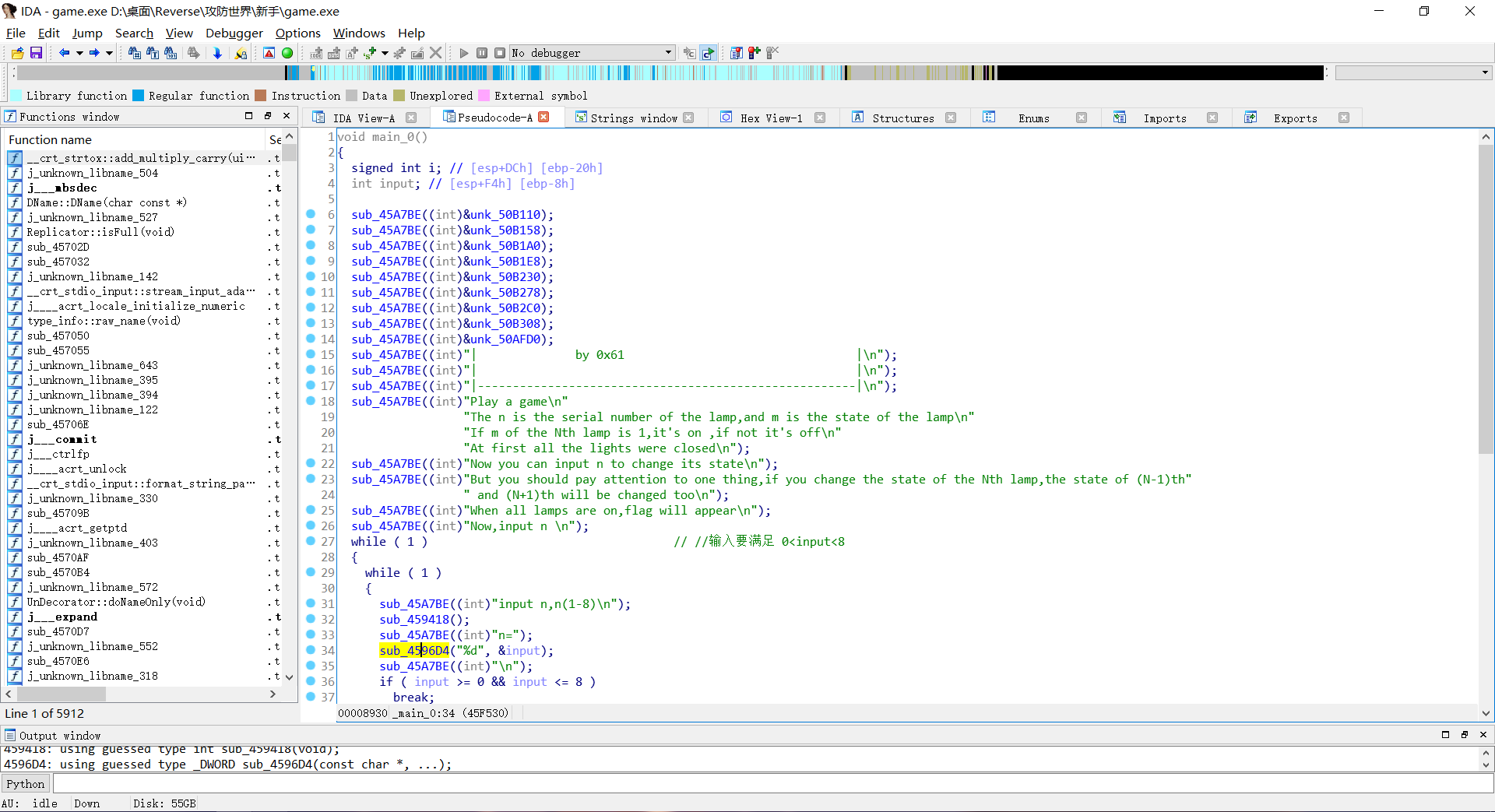1495x812 pixels.
Task: Click the text search binoculars icon
Action: 153,53
